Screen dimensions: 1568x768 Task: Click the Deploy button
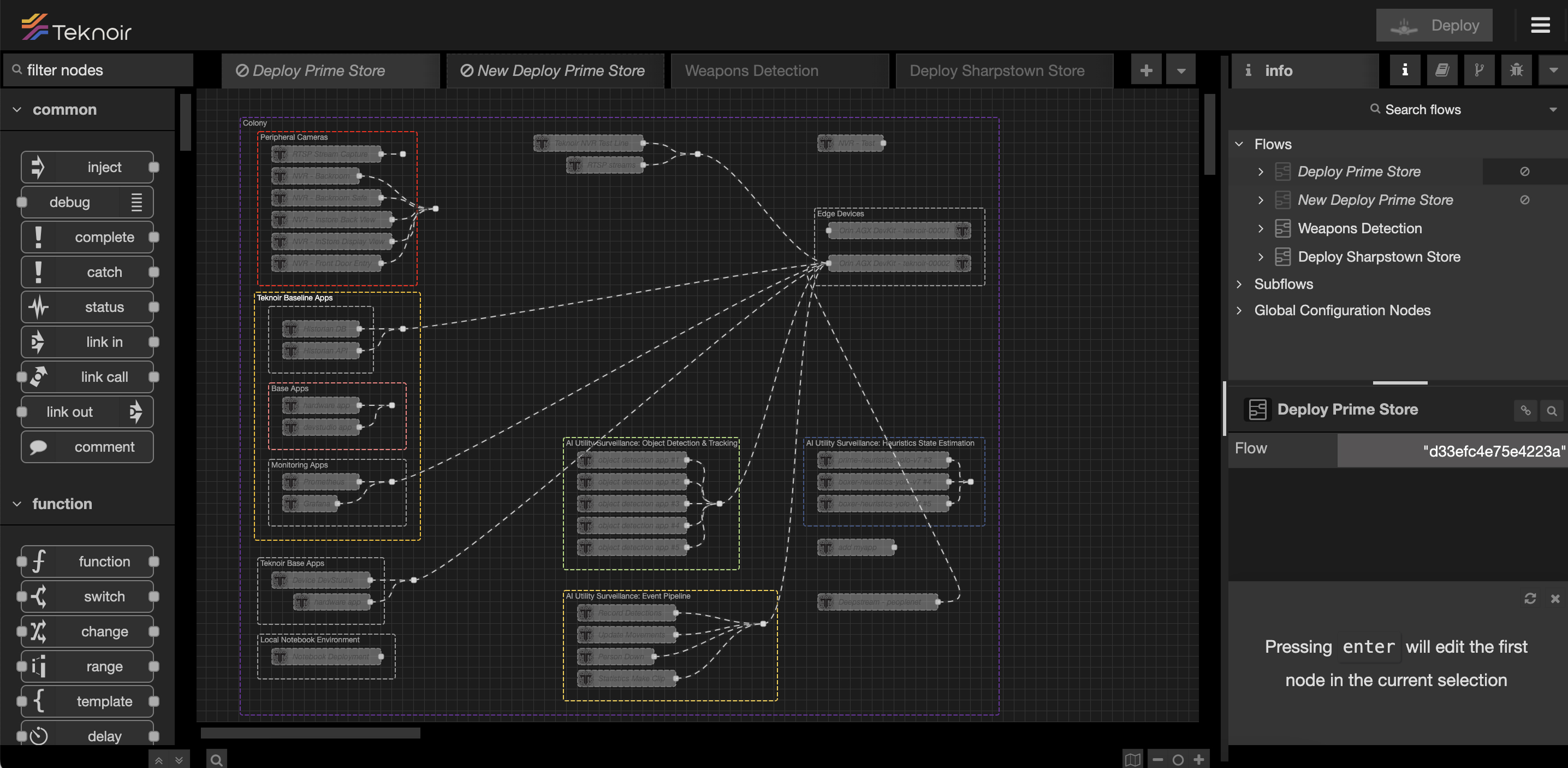click(x=1434, y=25)
